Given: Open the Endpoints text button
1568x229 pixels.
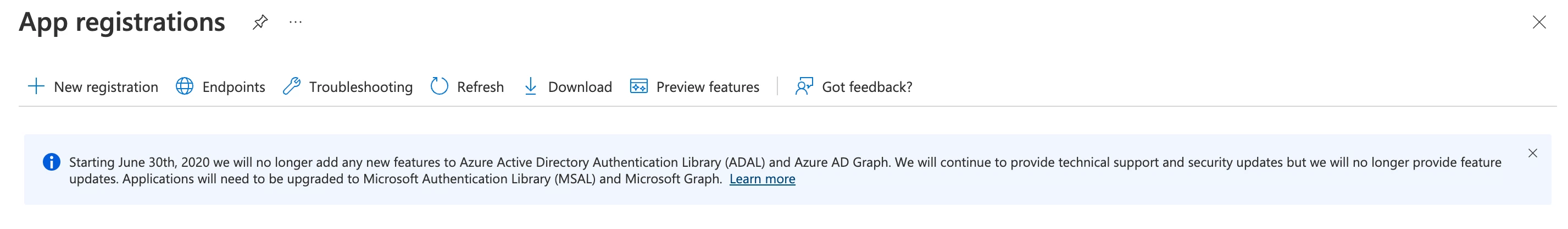Looking at the screenshot, I should pos(233,87).
